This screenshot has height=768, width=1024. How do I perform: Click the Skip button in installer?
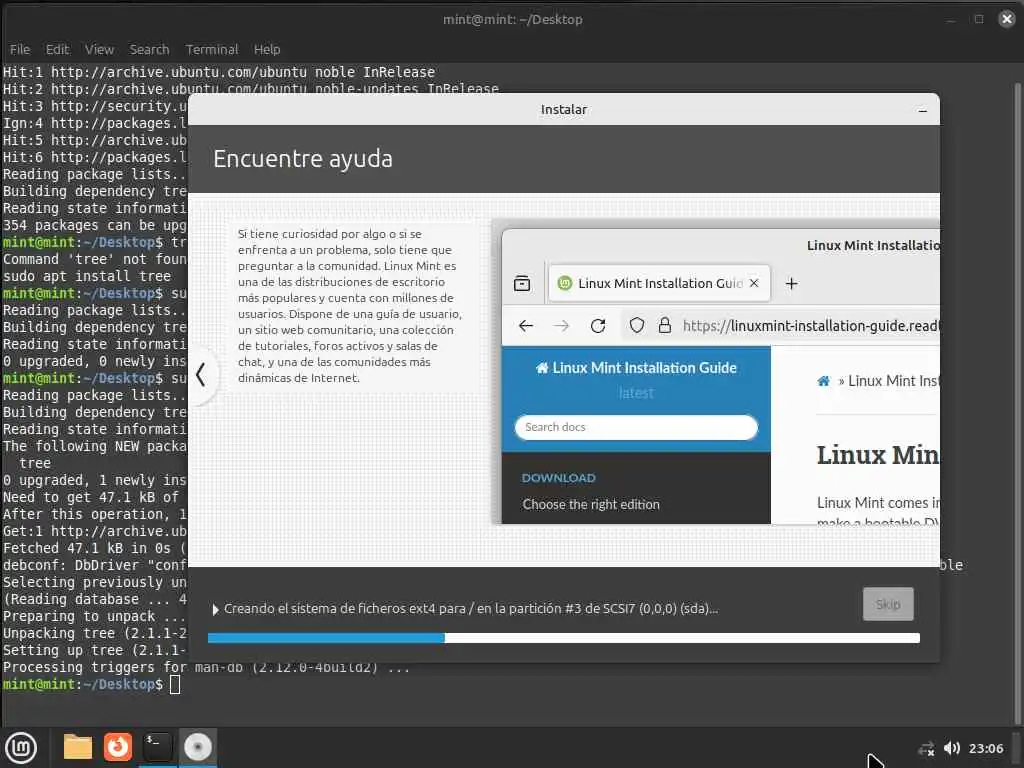click(x=888, y=605)
